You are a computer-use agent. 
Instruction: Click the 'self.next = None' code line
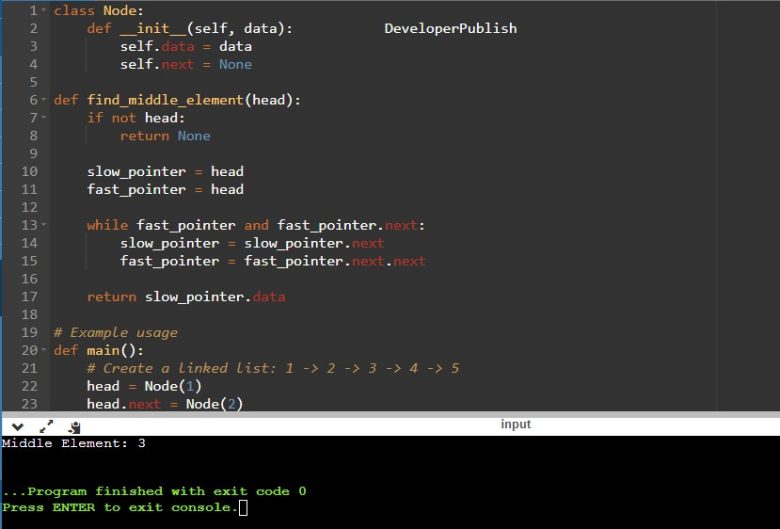coord(185,65)
